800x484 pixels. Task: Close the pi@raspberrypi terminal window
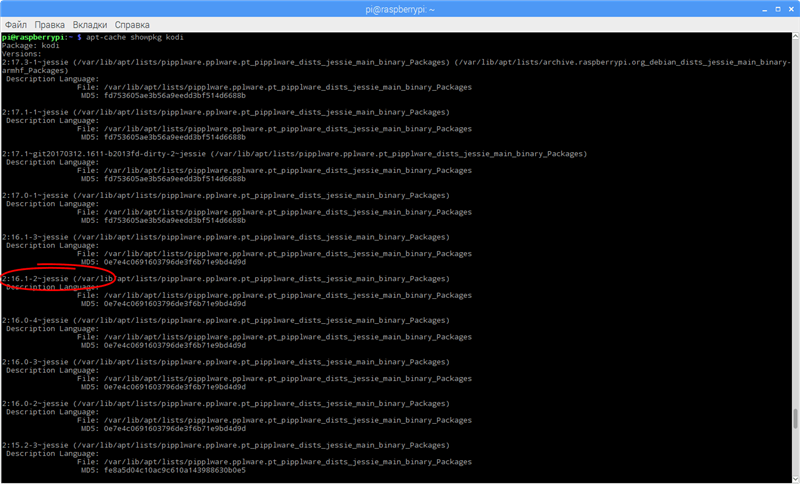(x=789, y=8)
